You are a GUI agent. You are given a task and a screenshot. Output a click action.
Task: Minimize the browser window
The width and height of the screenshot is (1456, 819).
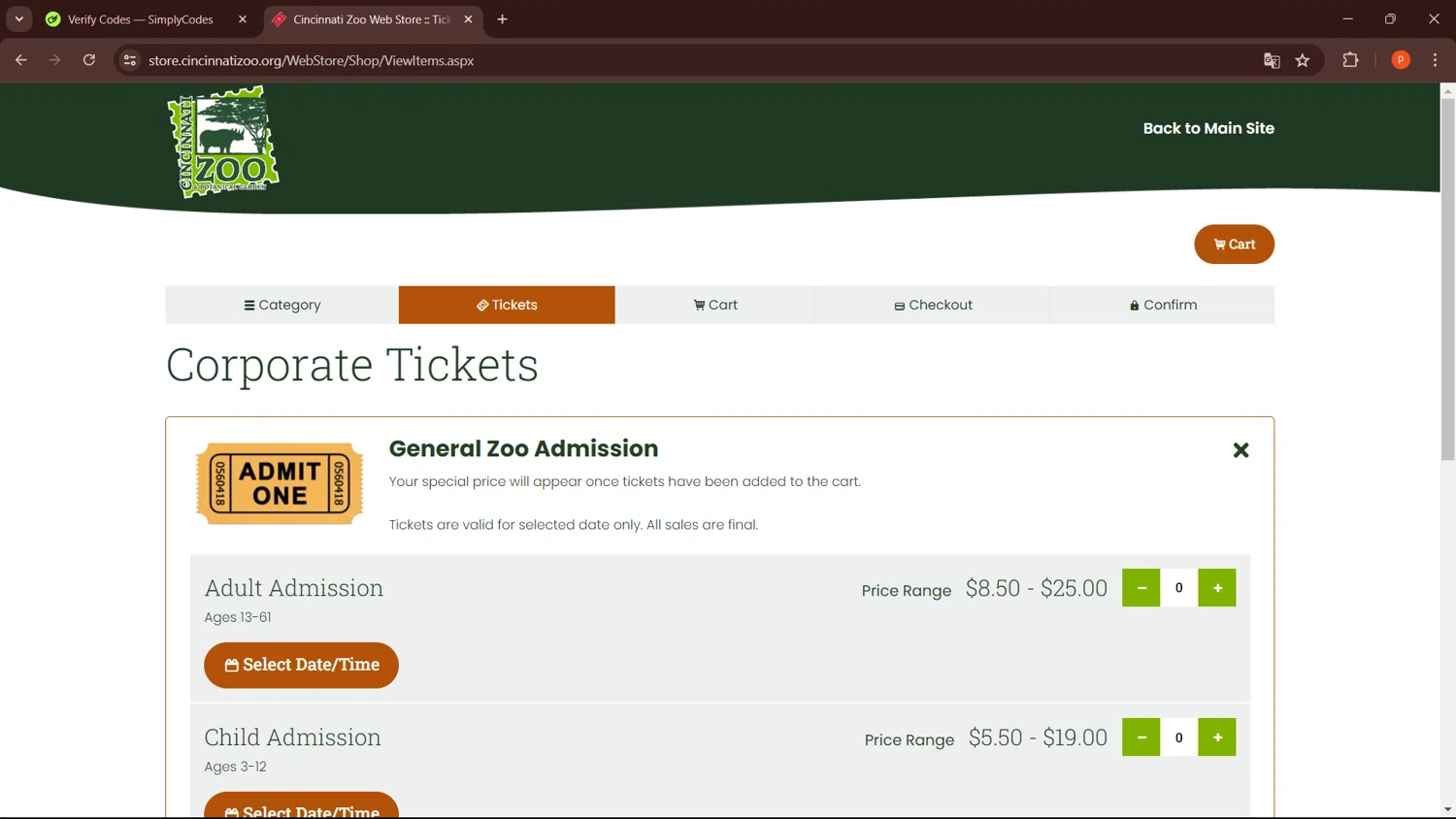[1347, 19]
